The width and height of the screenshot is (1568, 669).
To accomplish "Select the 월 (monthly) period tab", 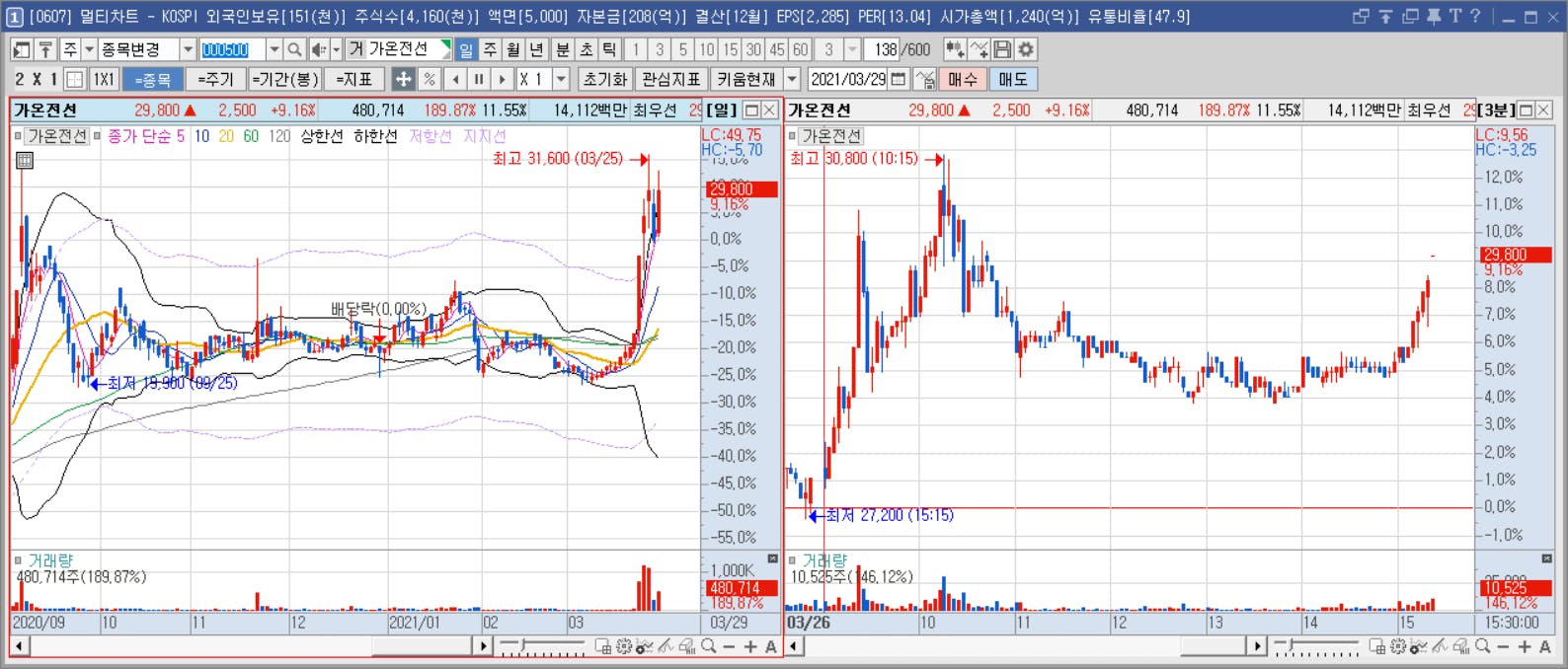I will pos(513,49).
